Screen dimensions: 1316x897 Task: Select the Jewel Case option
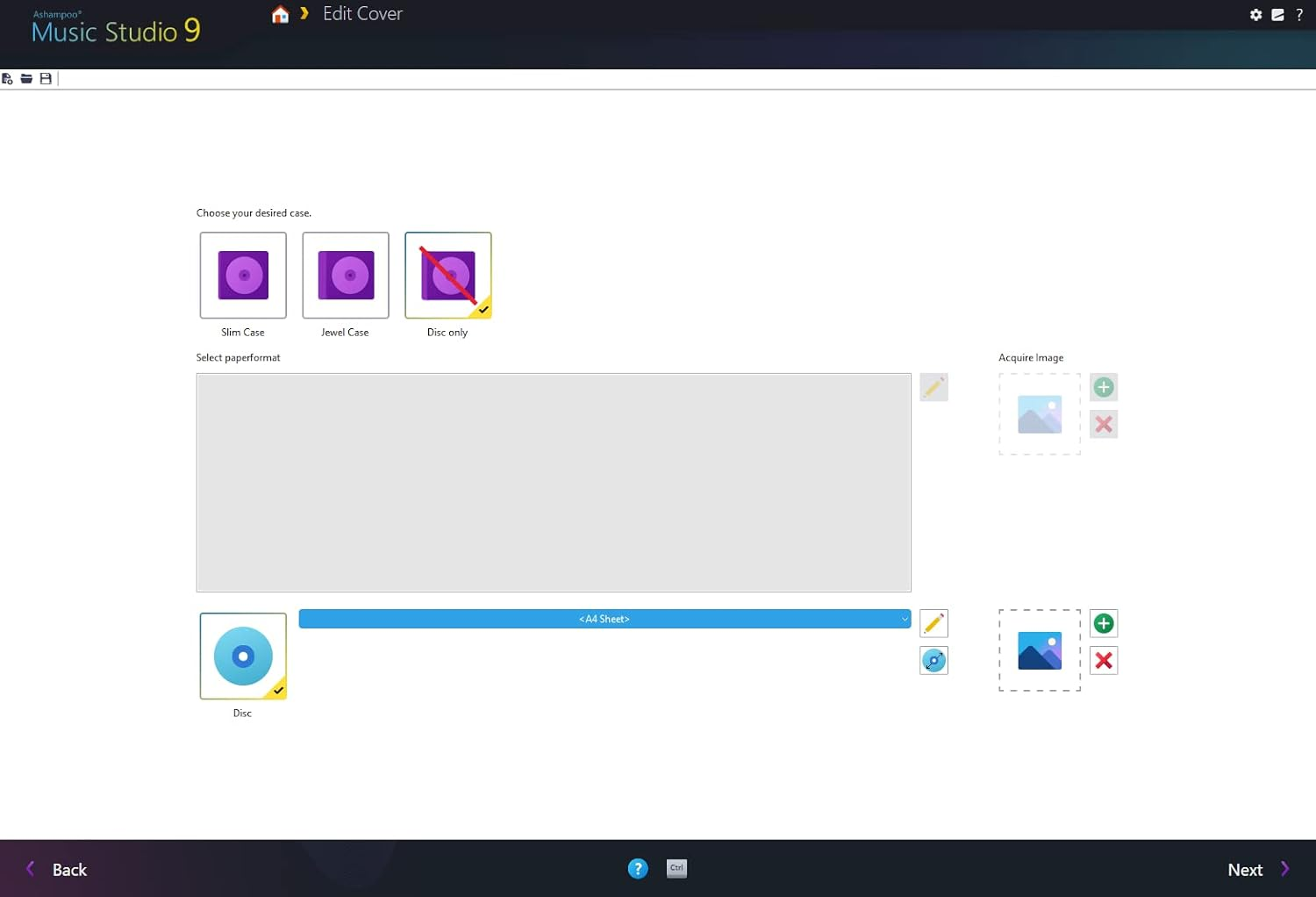click(x=345, y=275)
